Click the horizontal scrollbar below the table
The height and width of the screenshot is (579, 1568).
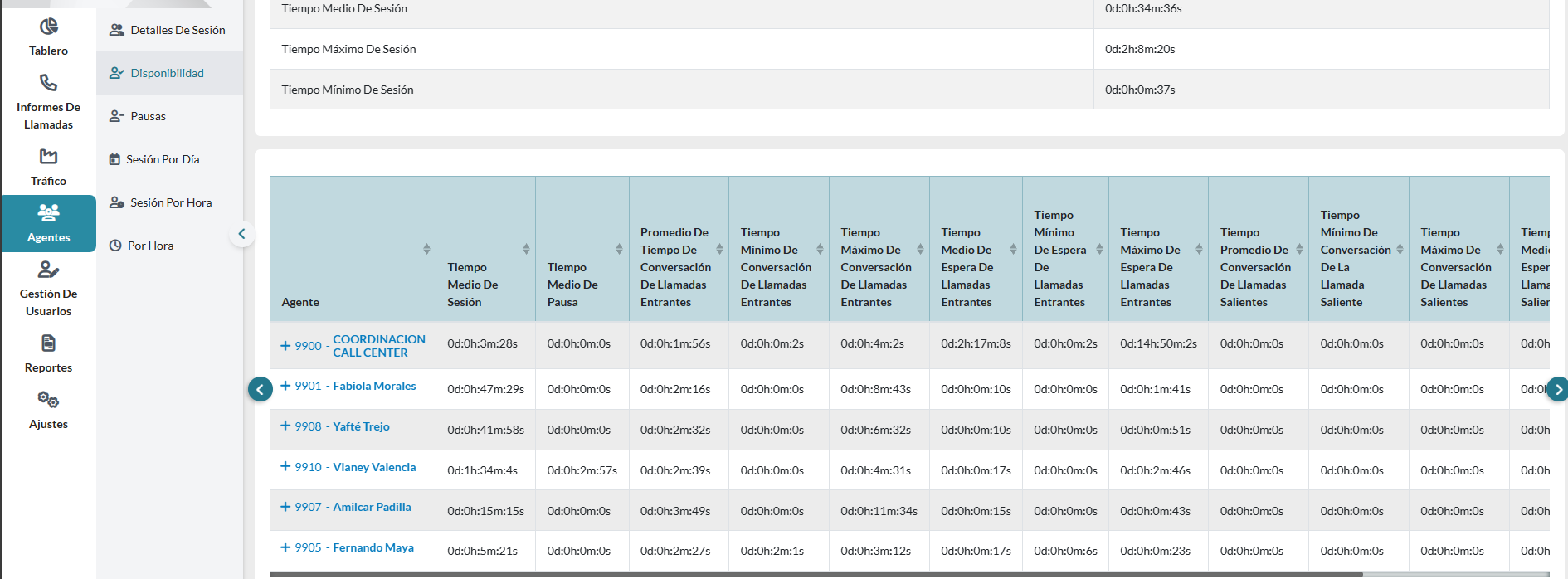(830, 574)
